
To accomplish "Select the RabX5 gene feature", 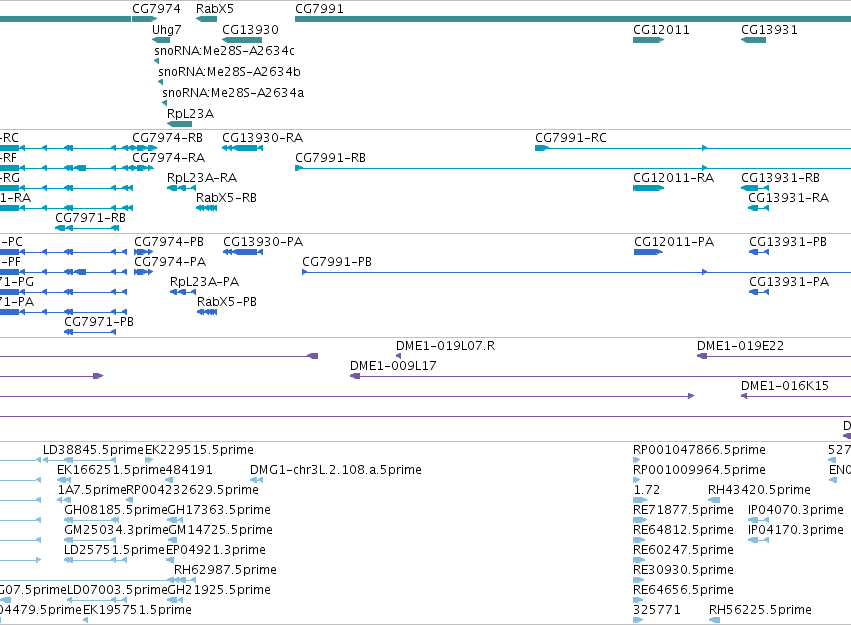I will 207,19.
